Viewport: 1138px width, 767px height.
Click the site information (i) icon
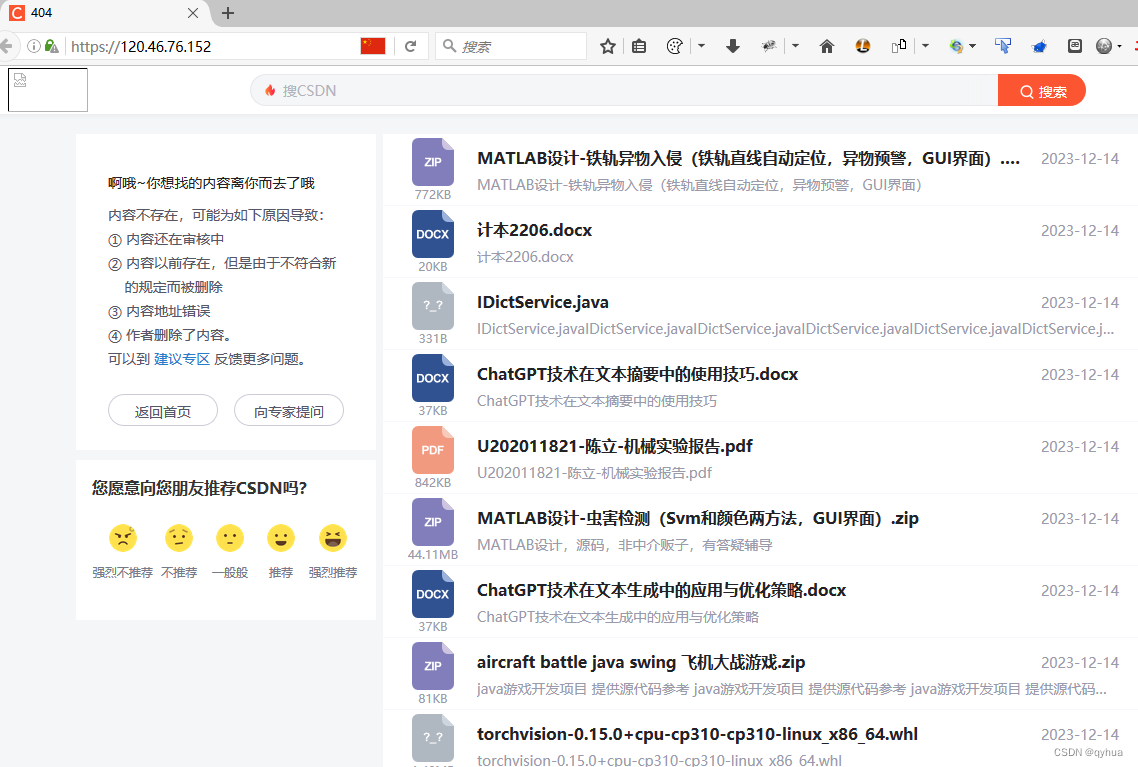[x=33, y=46]
